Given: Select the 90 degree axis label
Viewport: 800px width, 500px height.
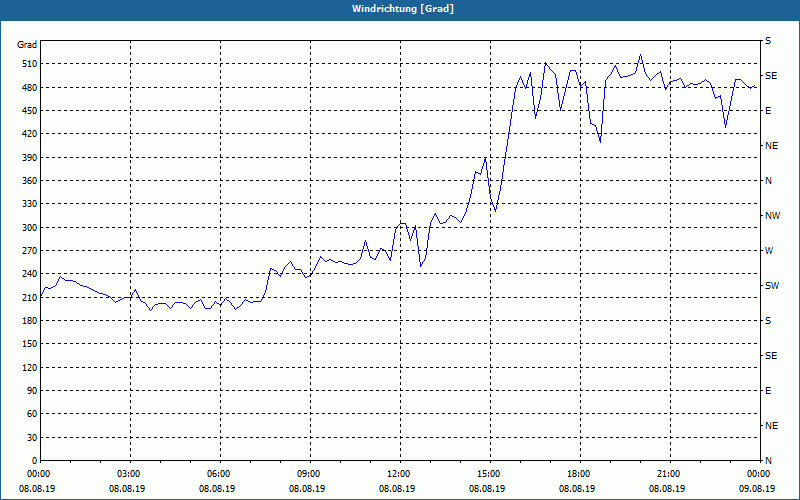Looking at the screenshot, I should (32, 391).
